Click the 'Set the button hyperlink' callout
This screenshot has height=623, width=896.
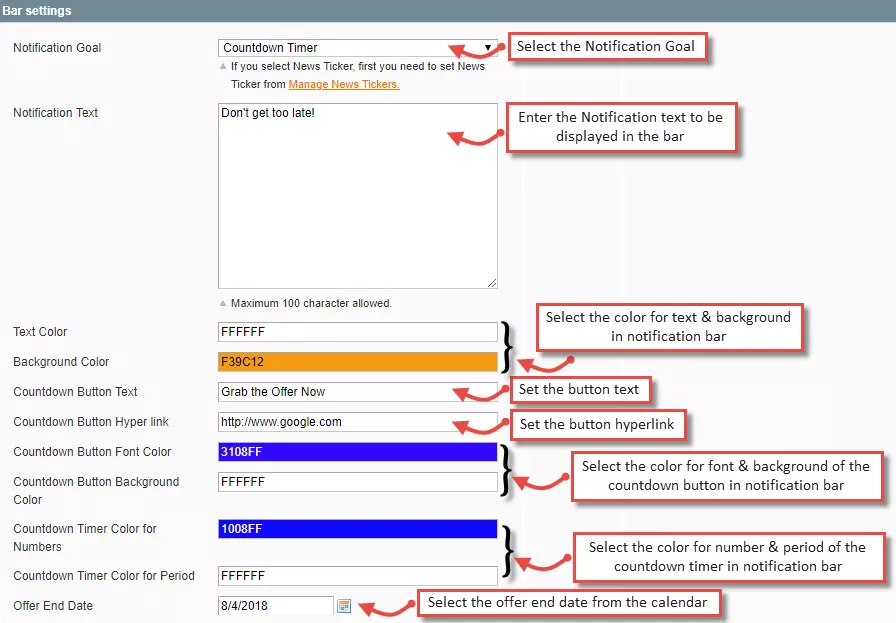coord(596,425)
